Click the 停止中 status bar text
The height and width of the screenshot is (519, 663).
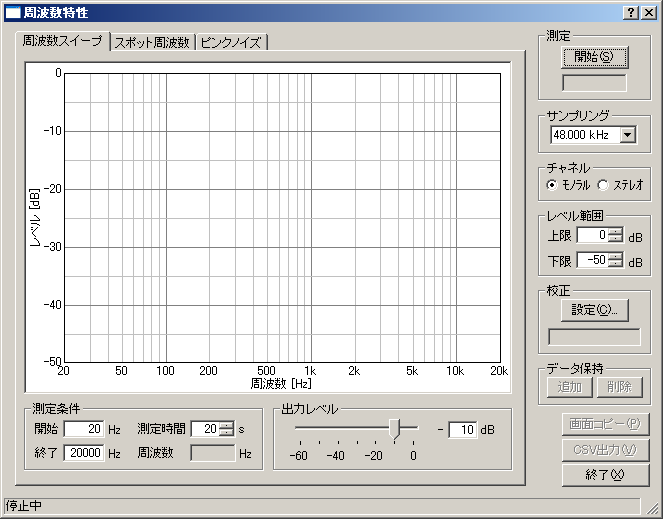(24, 505)
